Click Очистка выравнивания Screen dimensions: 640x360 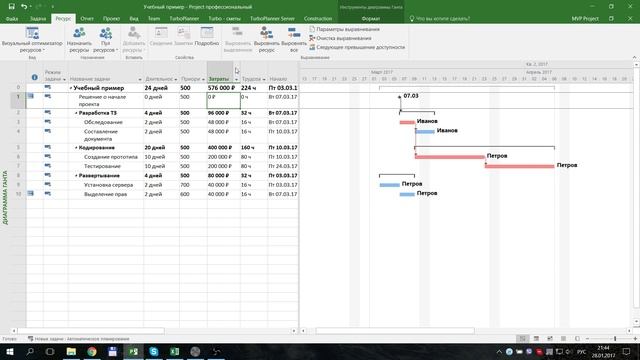pyautogui.click(x=340, y=38)
